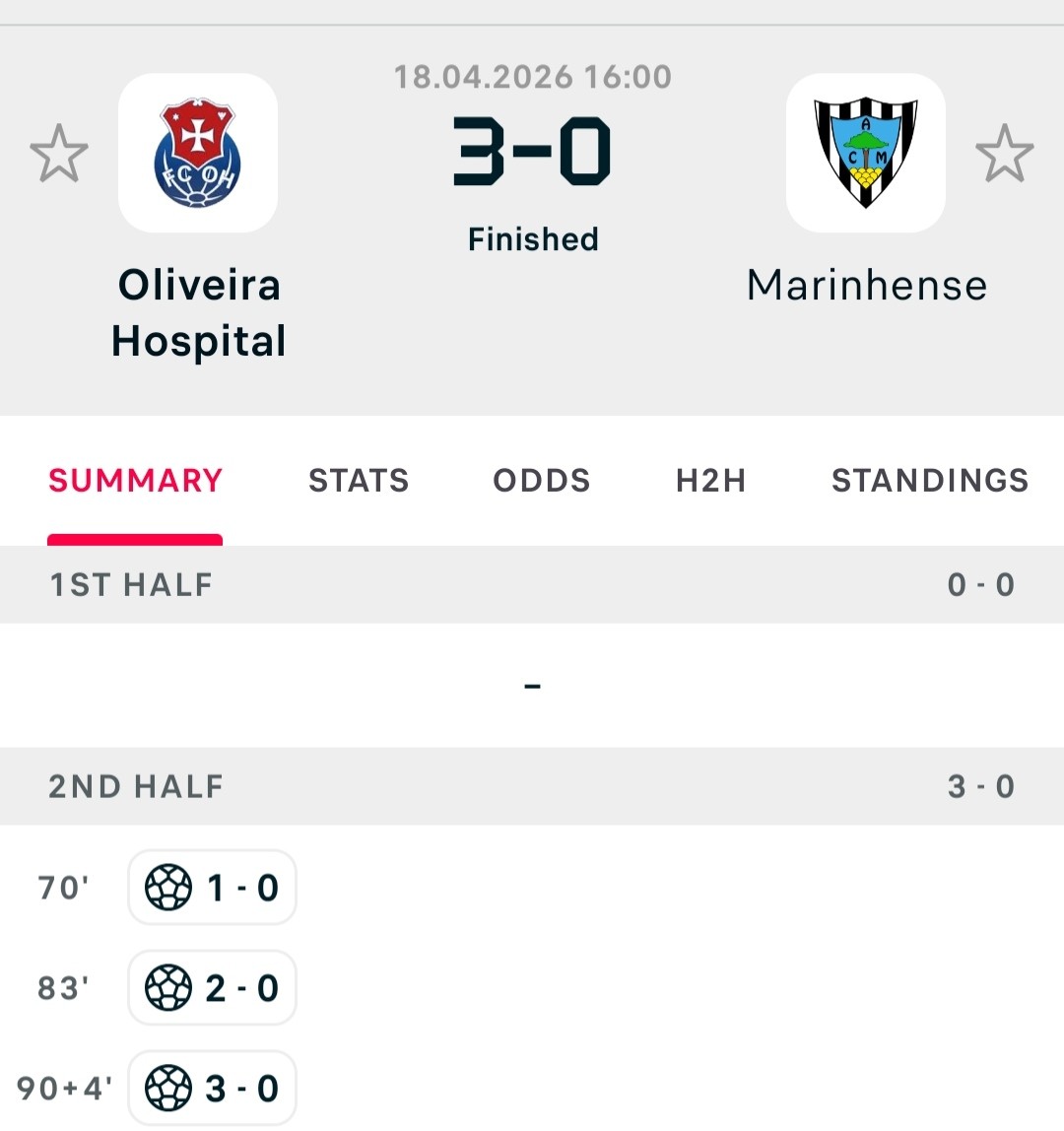Open Oliveira Hospital team name link
1064x1131 pixels.
point(199,313)
